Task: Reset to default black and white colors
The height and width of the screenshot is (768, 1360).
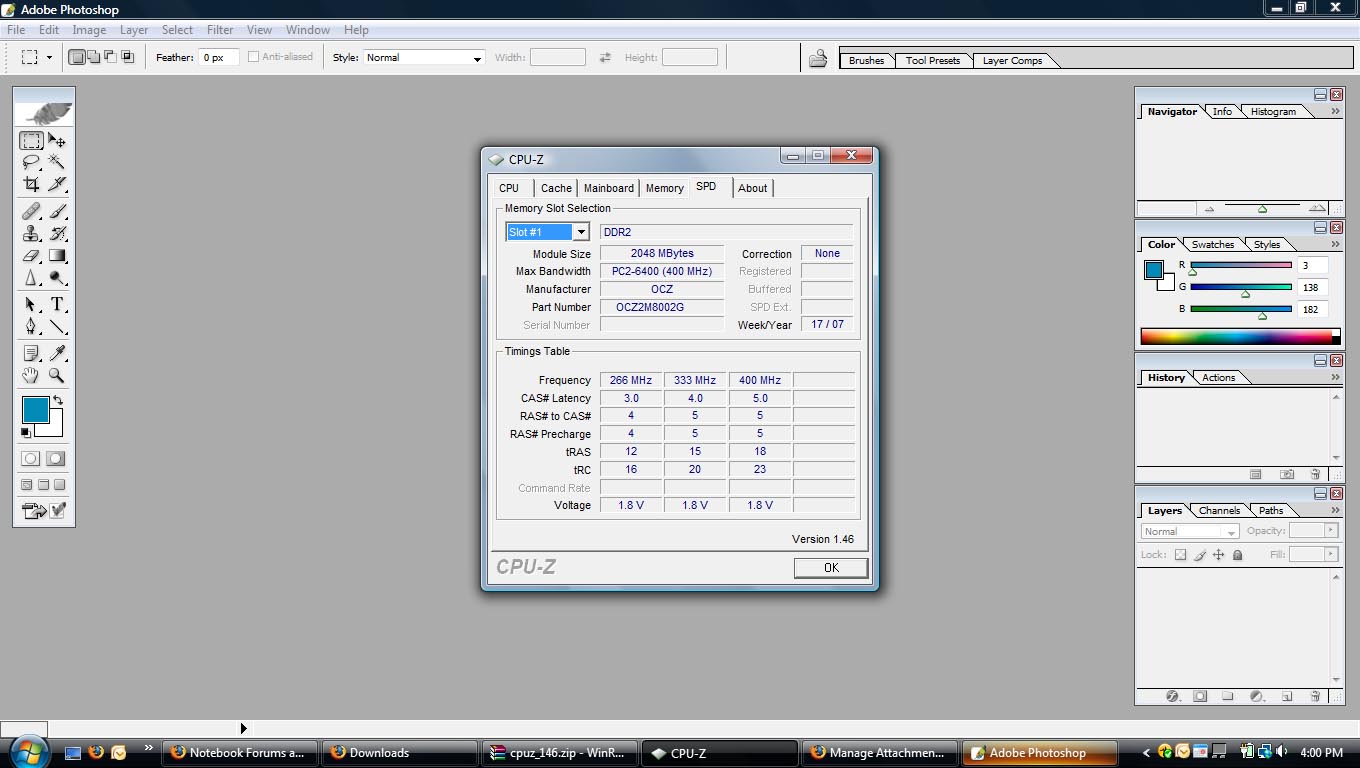Action: (26, 432)
